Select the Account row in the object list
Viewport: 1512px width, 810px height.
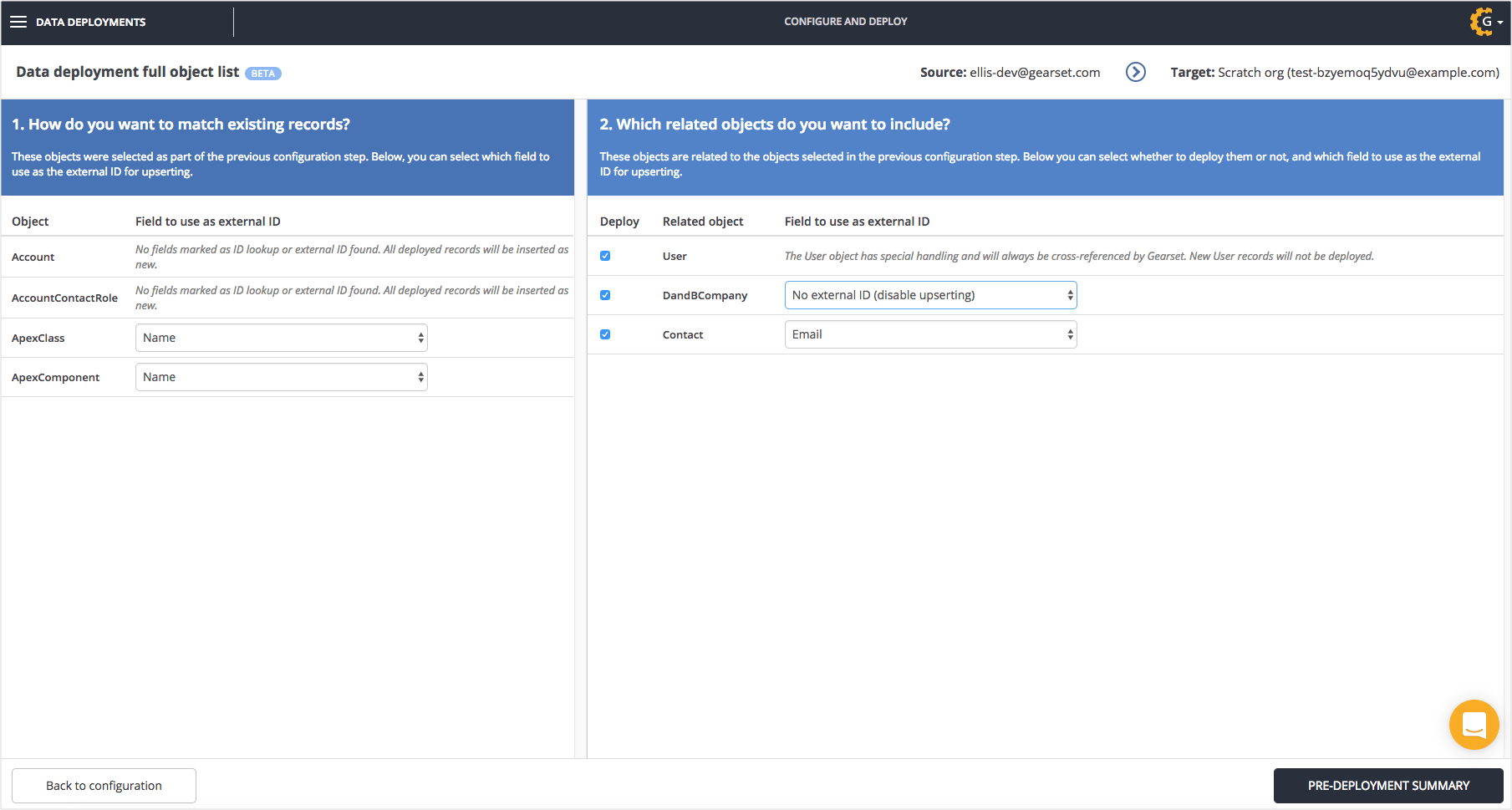[33, 257]
